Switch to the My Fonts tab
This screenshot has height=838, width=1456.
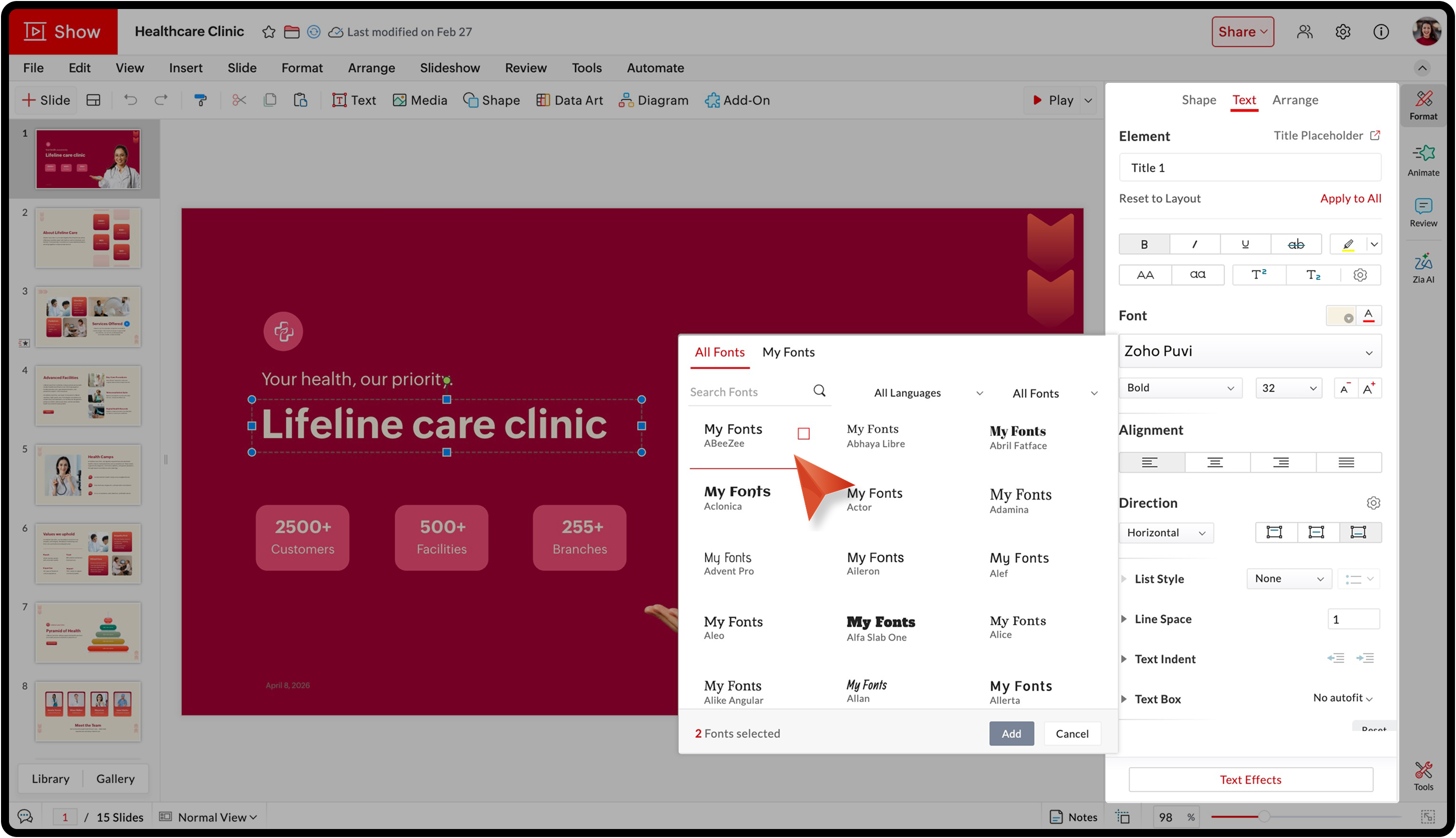click(788, 352)
